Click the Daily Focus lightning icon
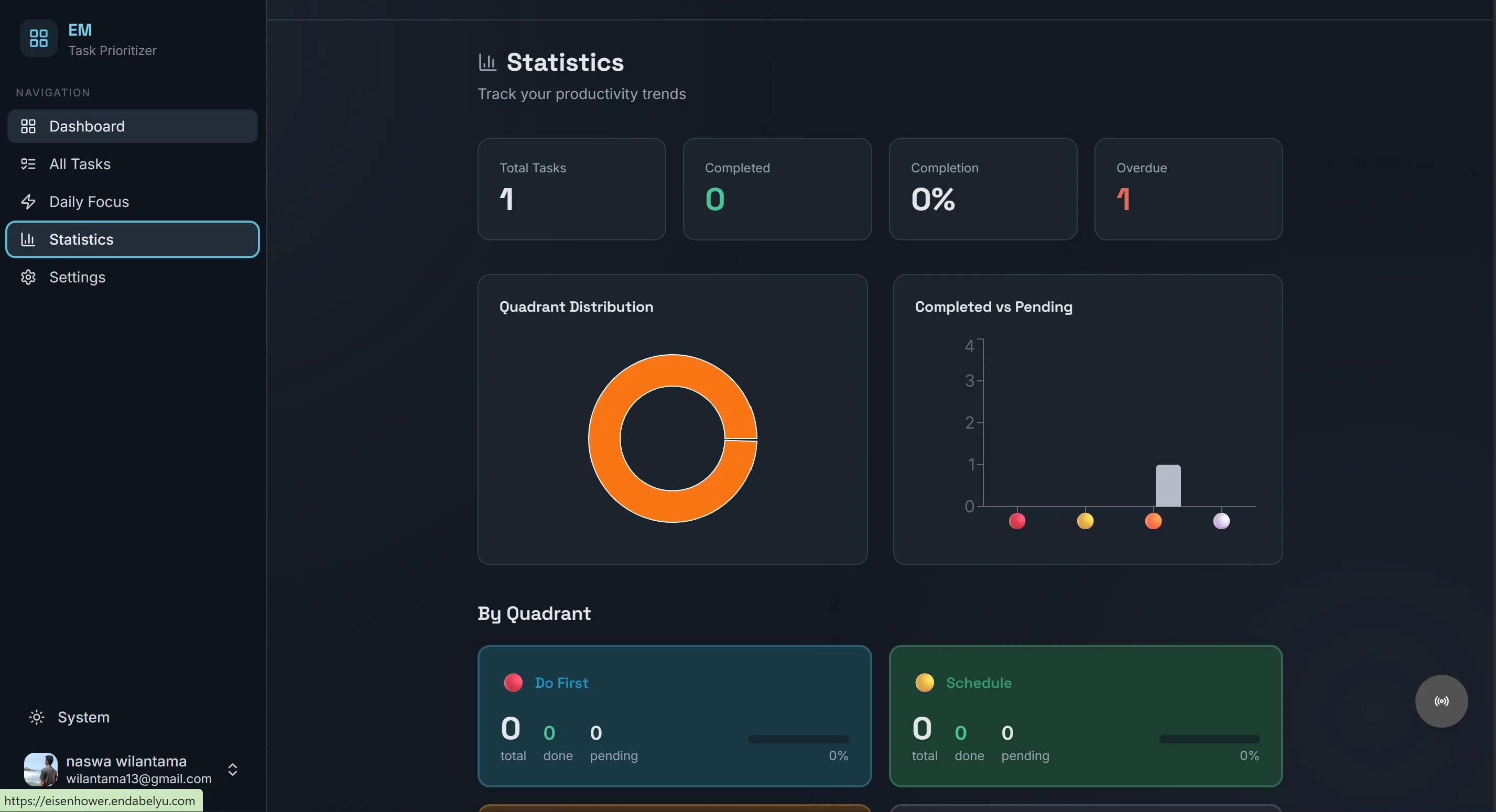 (x=28, y=201)
